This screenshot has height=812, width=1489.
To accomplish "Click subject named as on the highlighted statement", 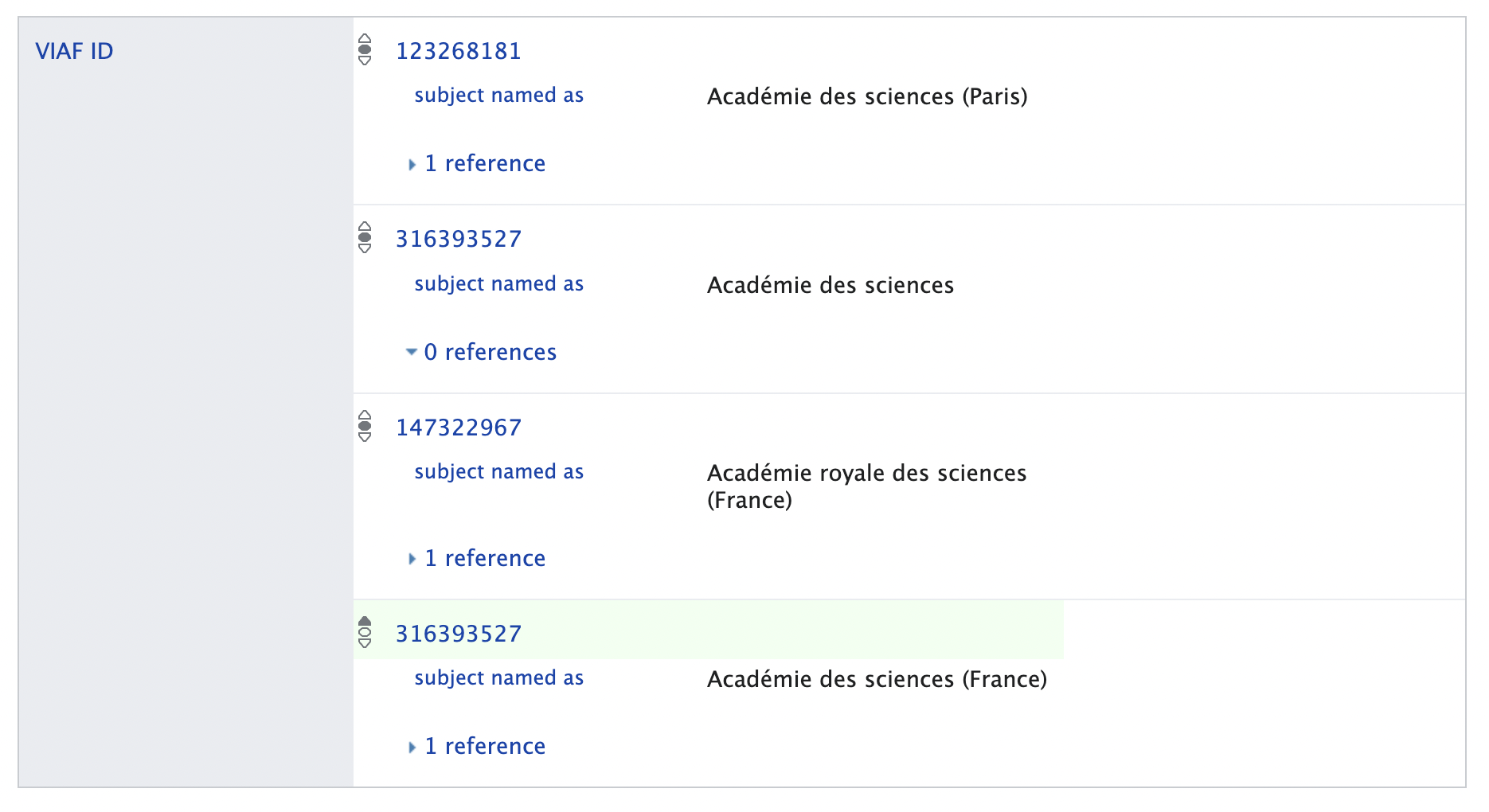I will [498, 678].
